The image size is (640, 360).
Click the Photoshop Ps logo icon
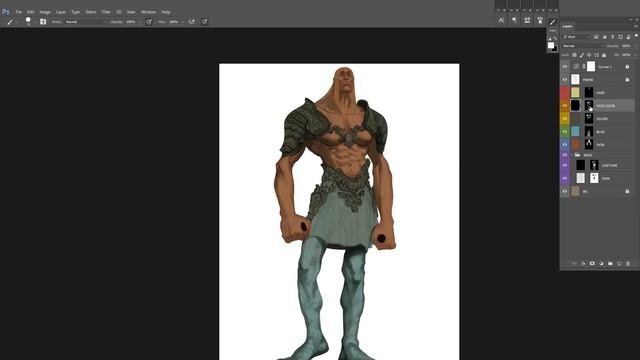point(6,11)
